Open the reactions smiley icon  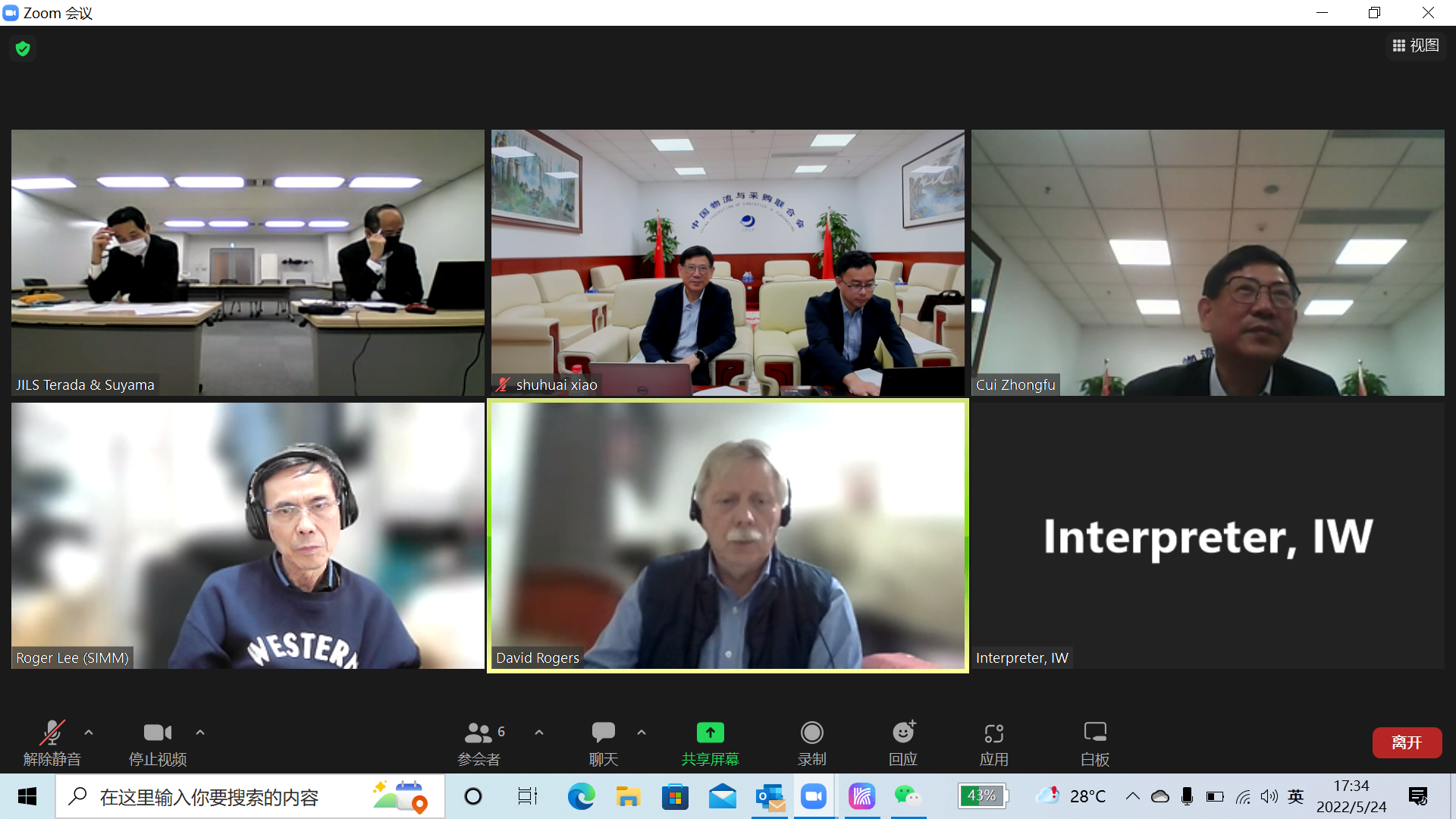click(902, 733)
